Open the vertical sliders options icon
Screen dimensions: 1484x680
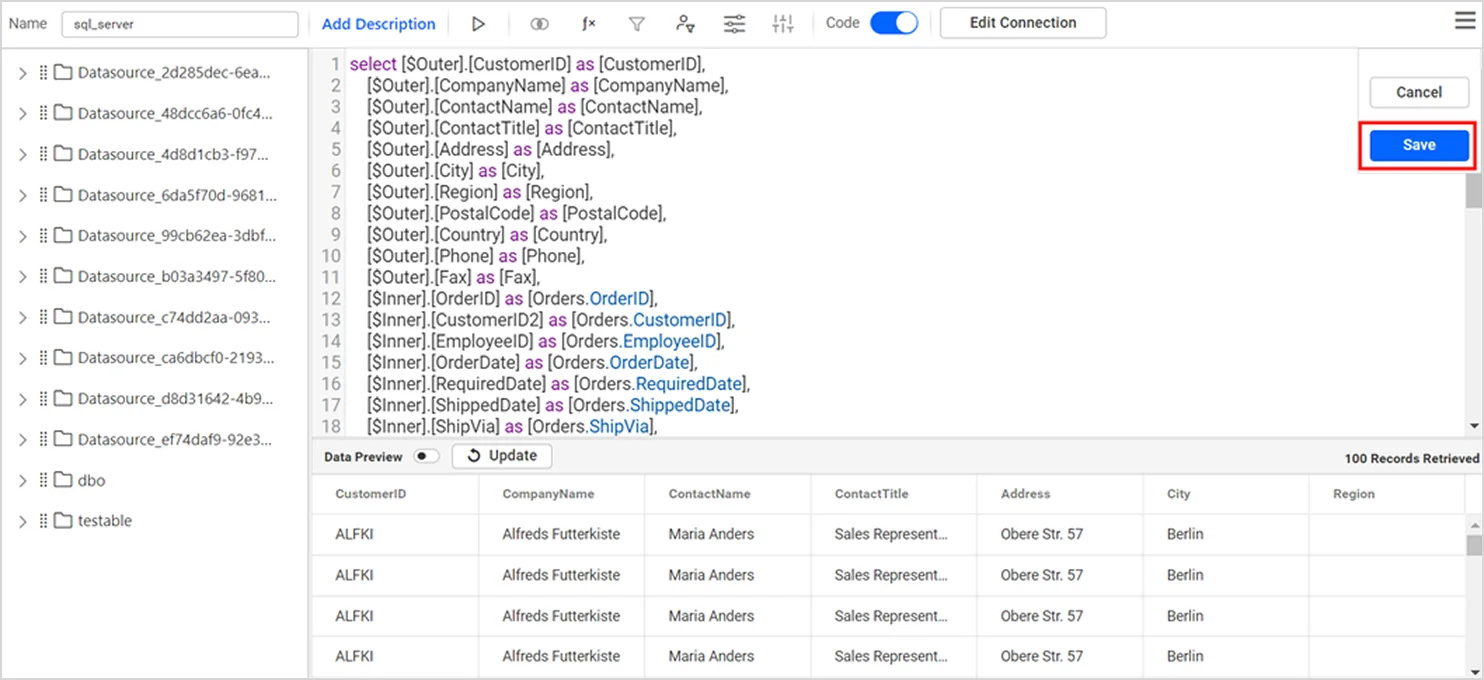point(783,24)
